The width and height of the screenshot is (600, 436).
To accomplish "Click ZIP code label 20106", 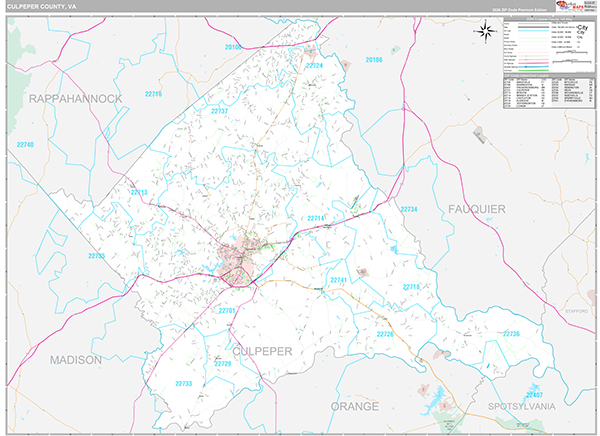I will (x=233, y=47).
